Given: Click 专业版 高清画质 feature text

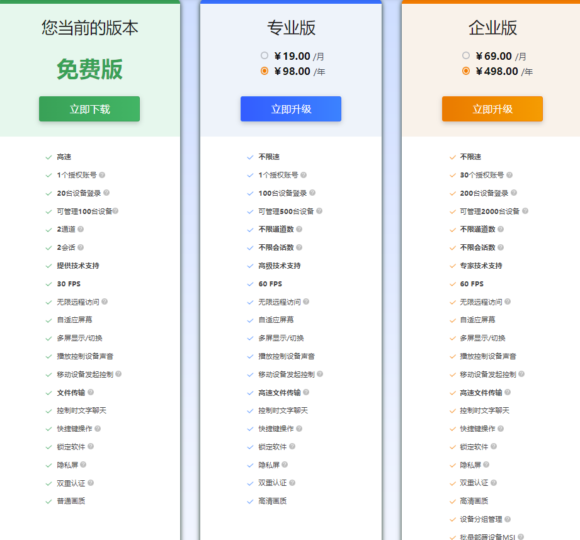Looking at the screenshot, I should tap(272, 501).
